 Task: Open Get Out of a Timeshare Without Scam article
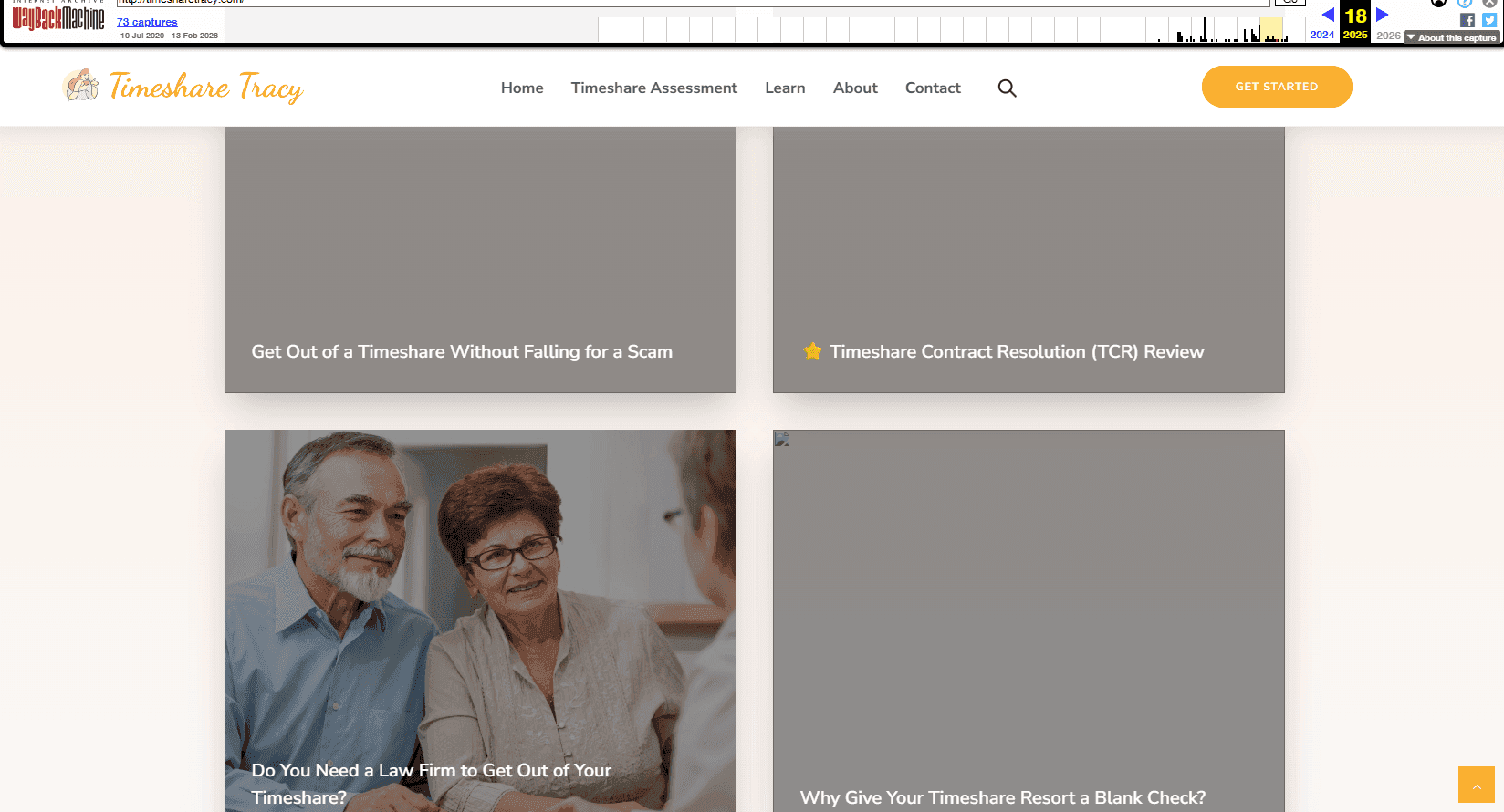tap(480, 260)
